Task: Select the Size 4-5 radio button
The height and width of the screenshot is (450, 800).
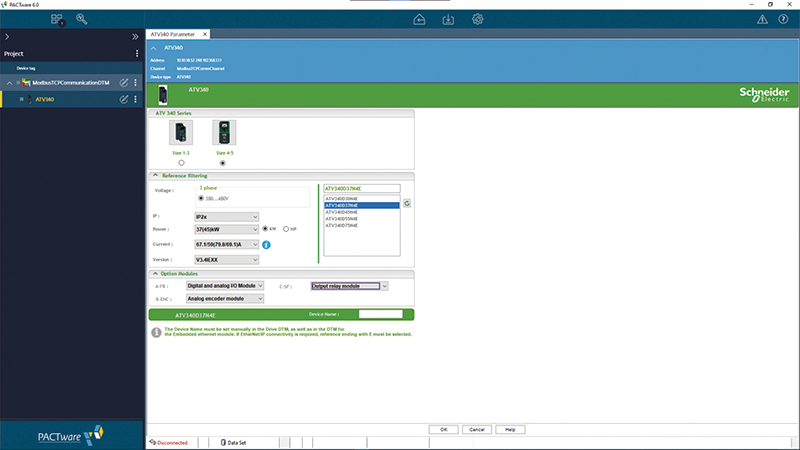Action: click(x=222, y=163)
